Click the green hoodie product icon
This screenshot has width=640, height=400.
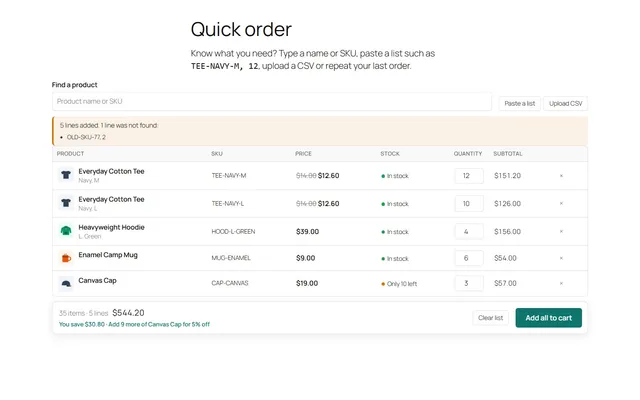click(x=66, y=231)
